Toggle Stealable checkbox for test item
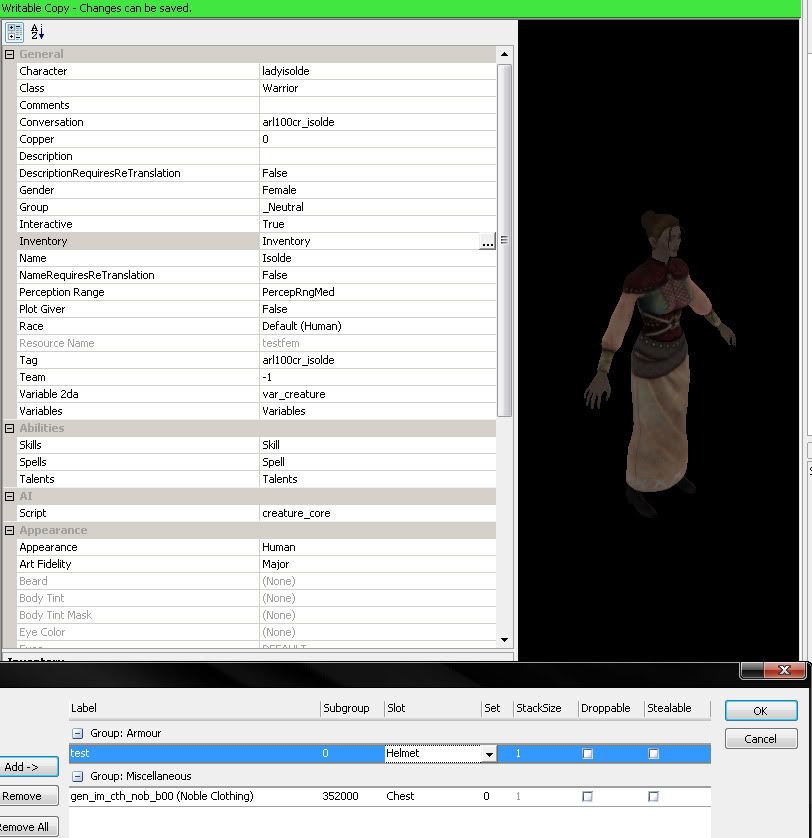 coord(653,754)
